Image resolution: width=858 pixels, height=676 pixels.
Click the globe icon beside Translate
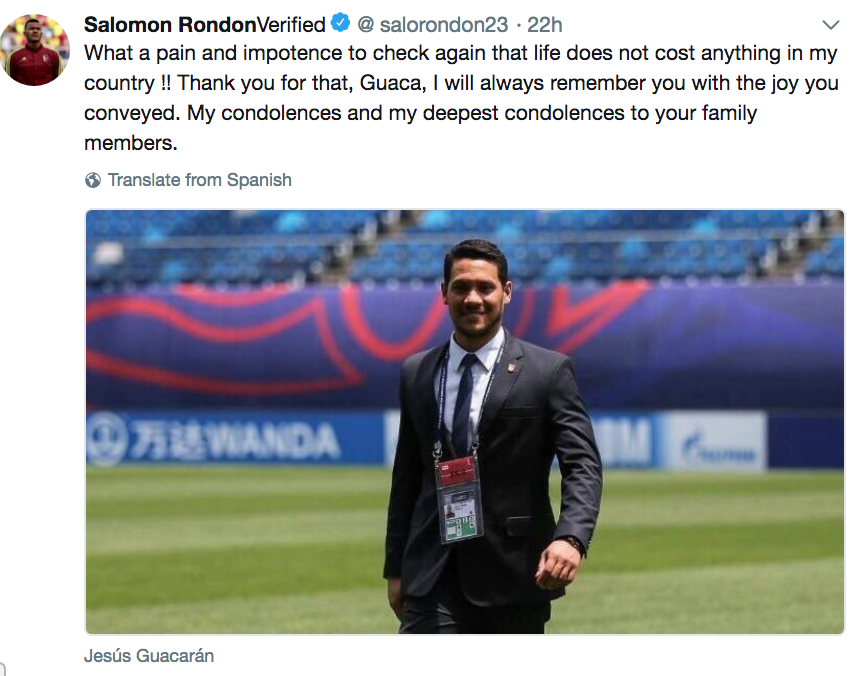[93, 180]
